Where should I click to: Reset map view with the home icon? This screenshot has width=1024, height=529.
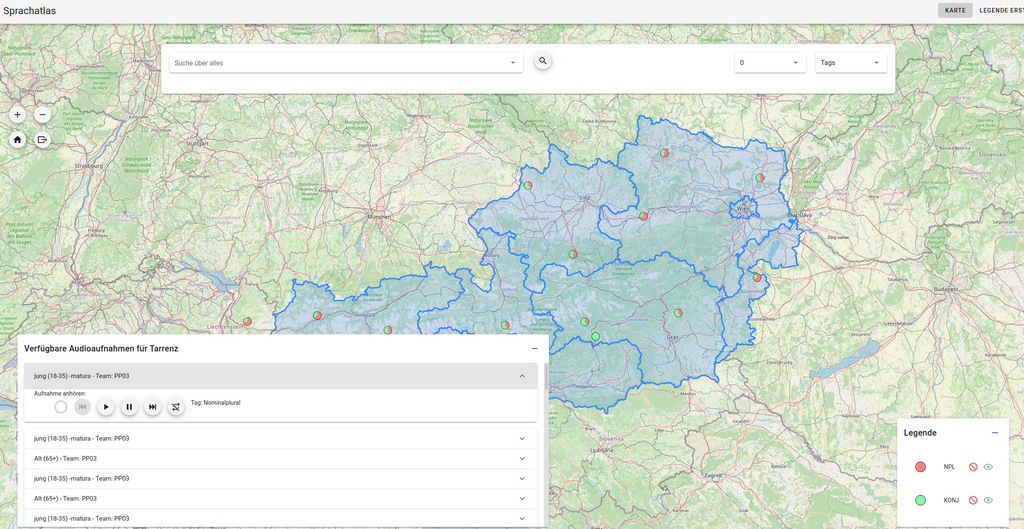18,139
